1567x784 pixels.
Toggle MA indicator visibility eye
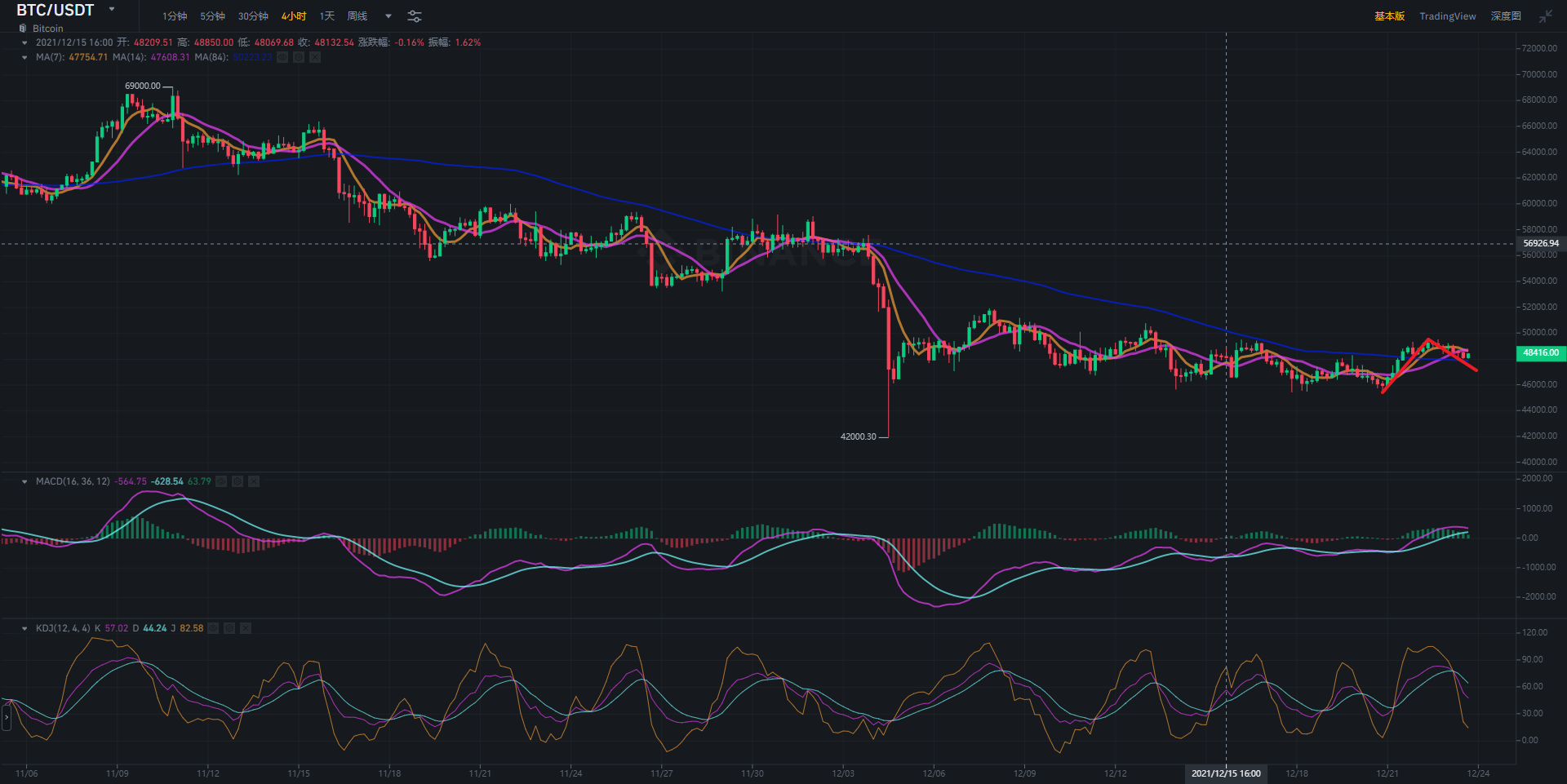282,57
